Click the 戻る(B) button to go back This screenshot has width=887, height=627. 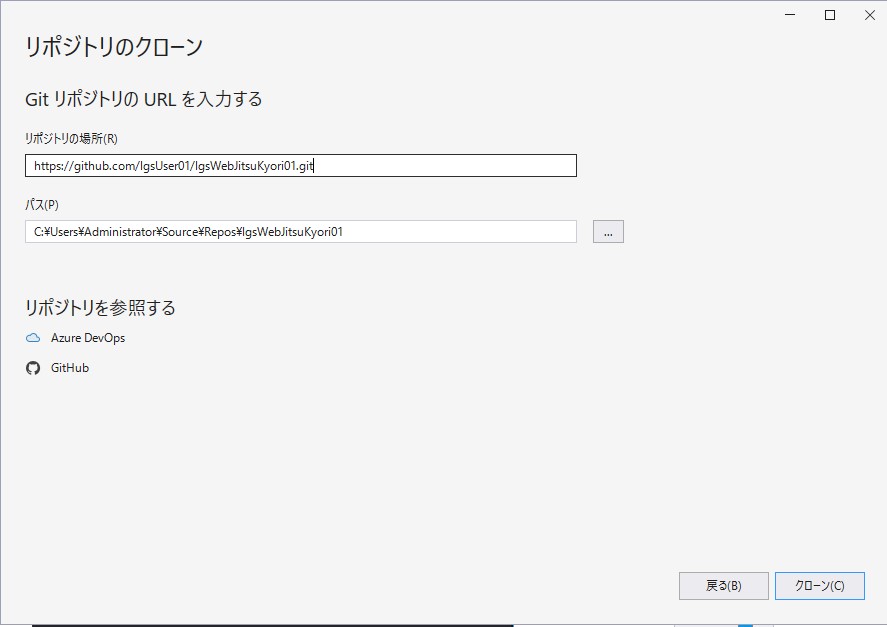coord(724,586)
